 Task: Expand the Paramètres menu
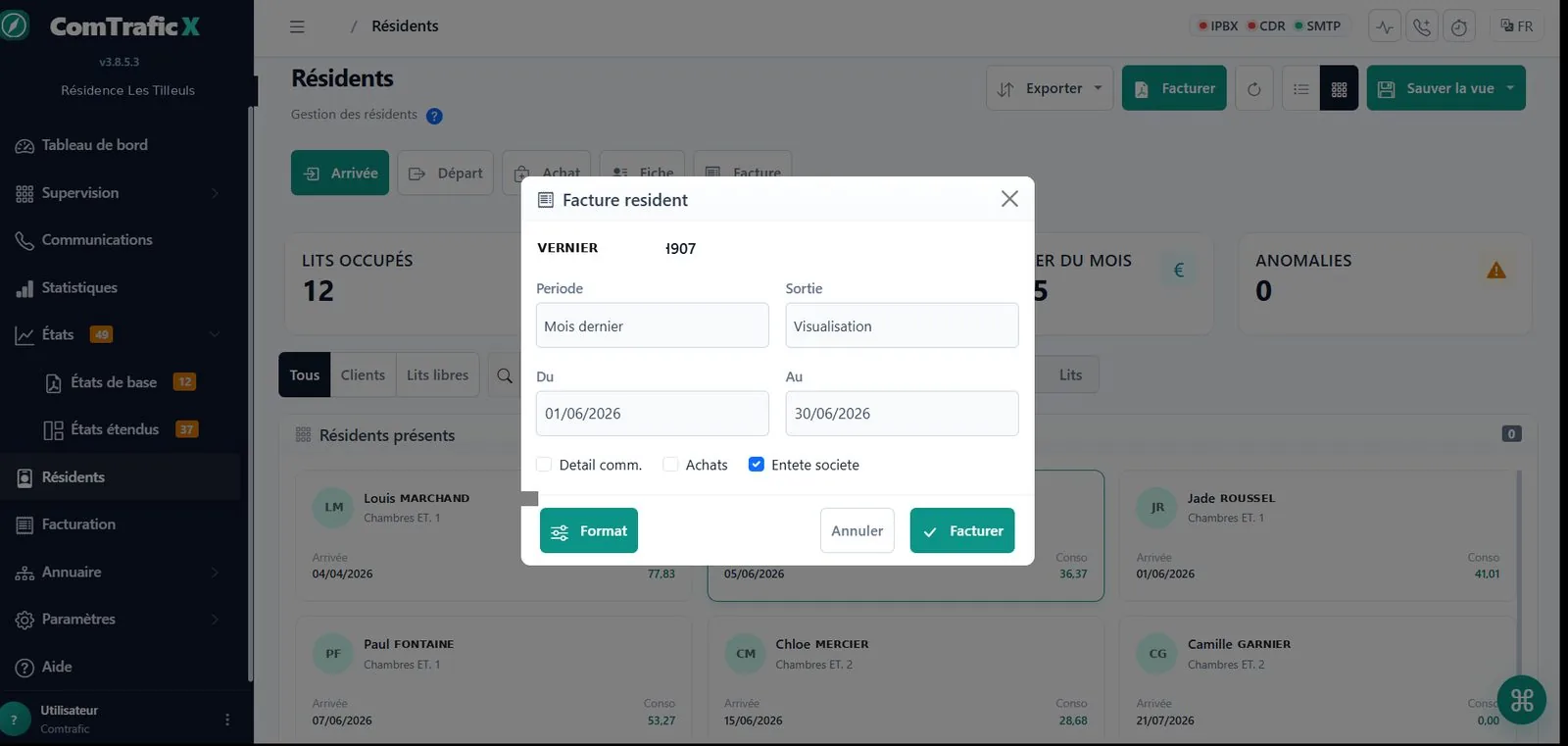pyautogui.click(x=120, y=620)
